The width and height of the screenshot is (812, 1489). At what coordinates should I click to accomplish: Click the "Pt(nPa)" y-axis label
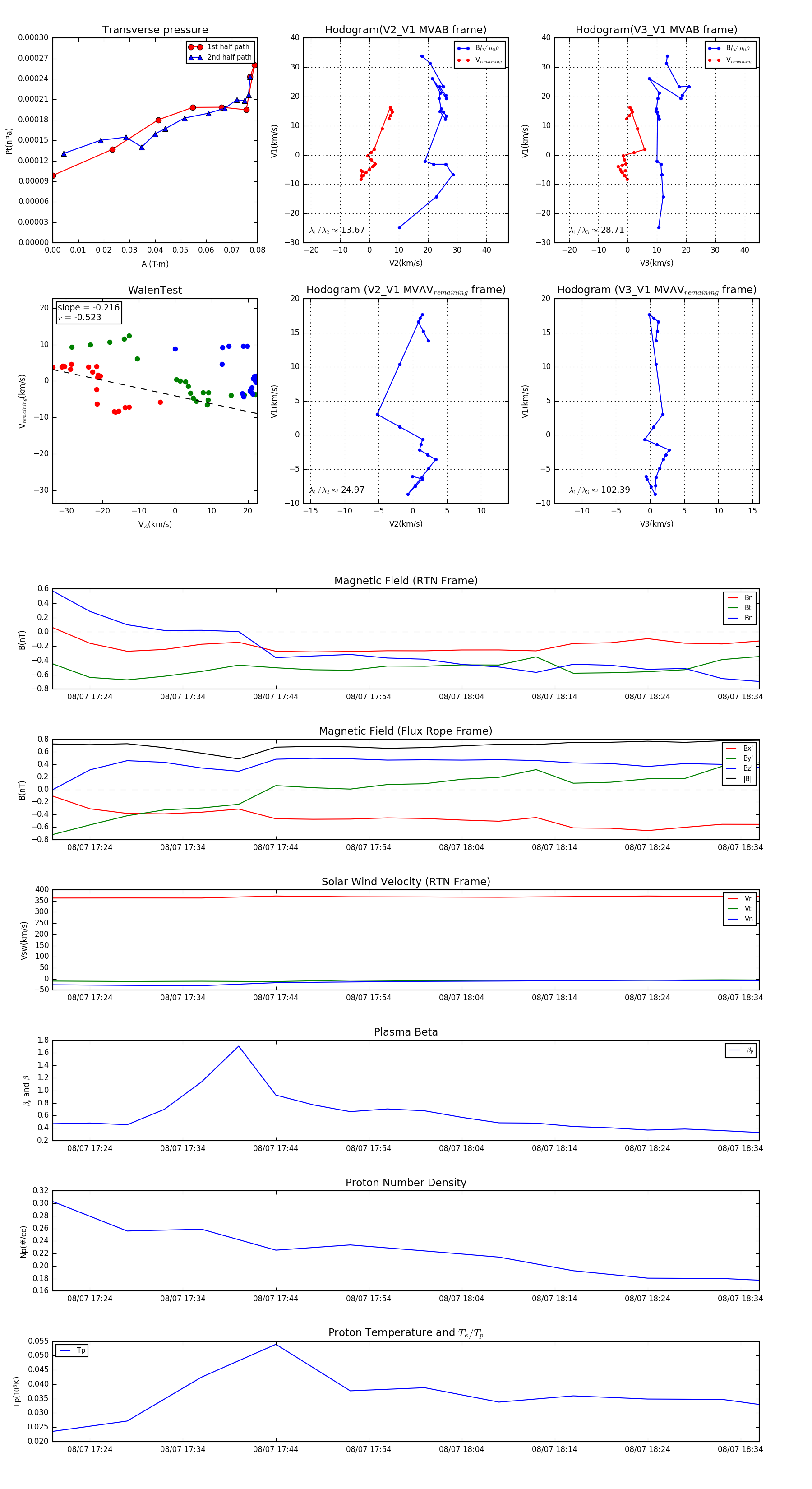(9, 141)
